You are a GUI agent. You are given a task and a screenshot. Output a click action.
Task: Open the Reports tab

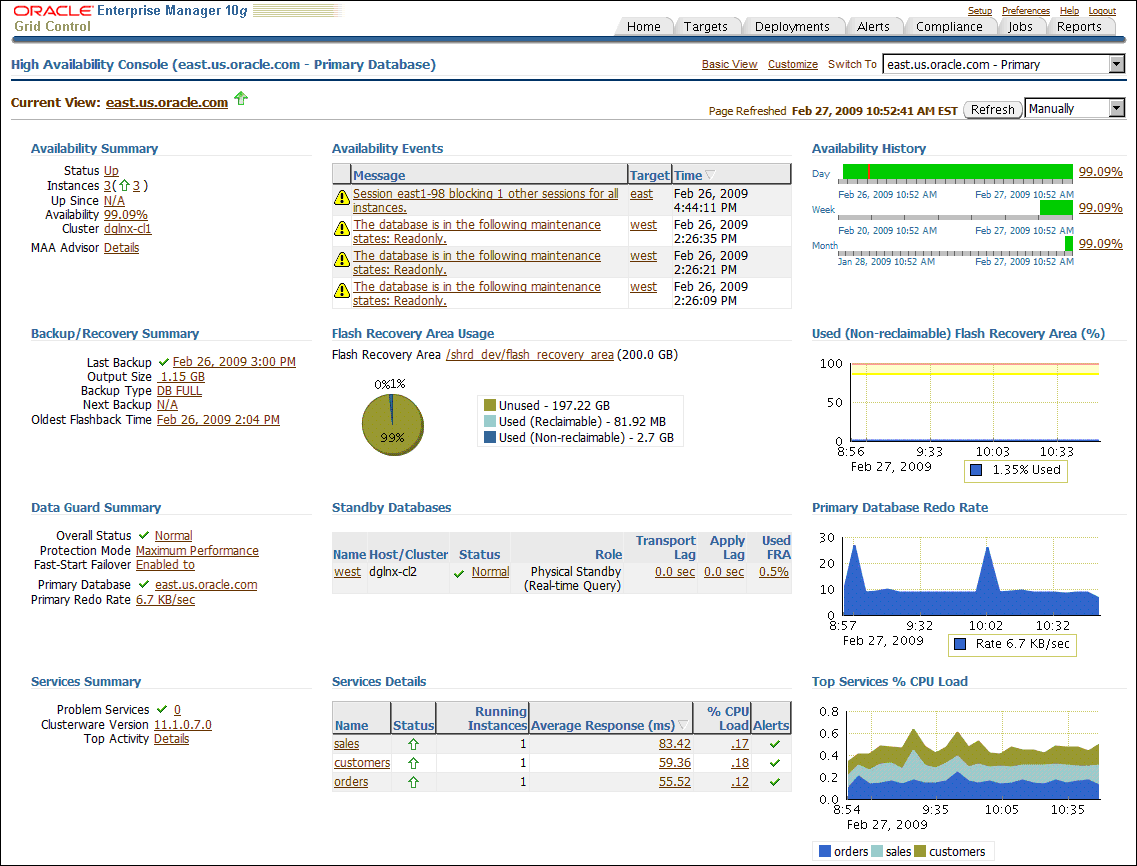(1078, 27)
